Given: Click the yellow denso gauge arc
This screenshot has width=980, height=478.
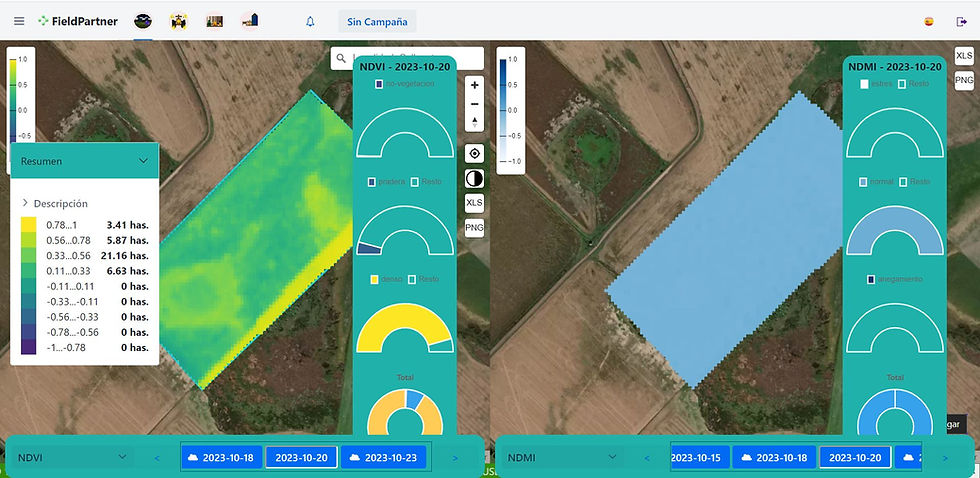Looking at the screenshot, I should point(404,314).
